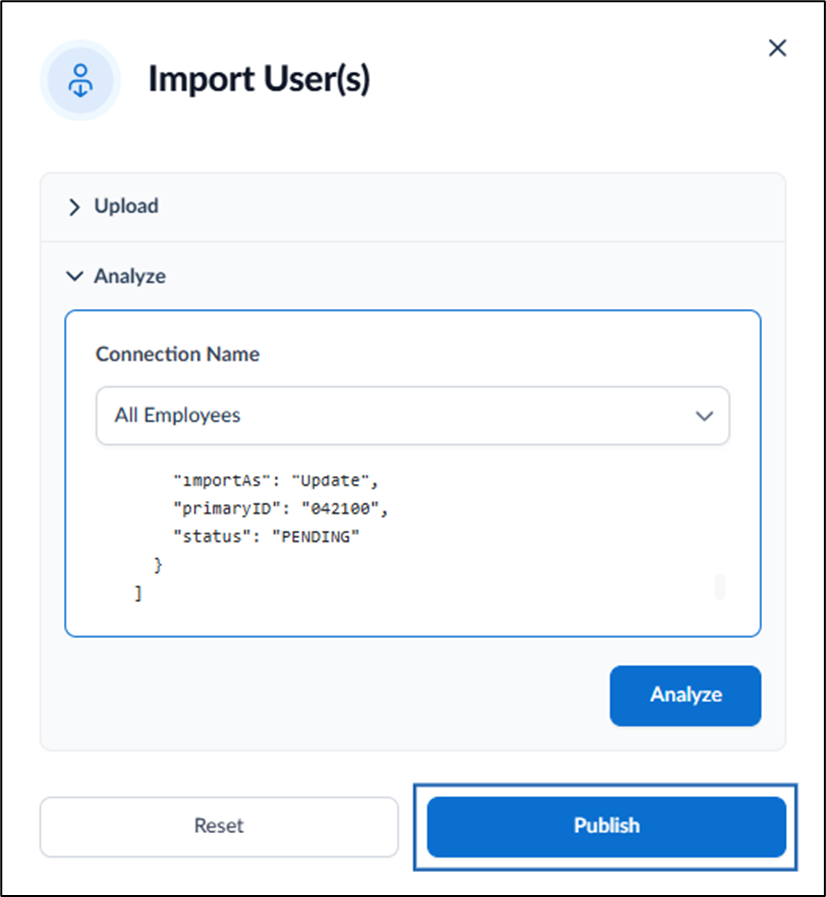Click the Reset button
The image size is (826, 897).
tap(219, 827)
